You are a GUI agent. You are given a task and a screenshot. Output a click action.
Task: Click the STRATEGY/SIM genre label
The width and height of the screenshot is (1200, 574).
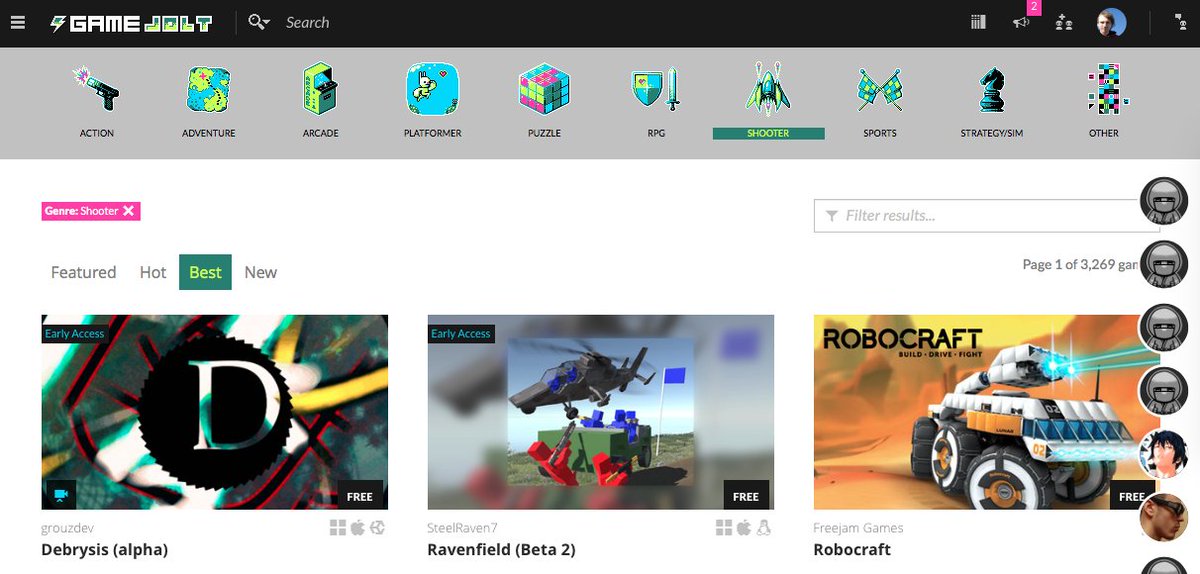point(992,133)
